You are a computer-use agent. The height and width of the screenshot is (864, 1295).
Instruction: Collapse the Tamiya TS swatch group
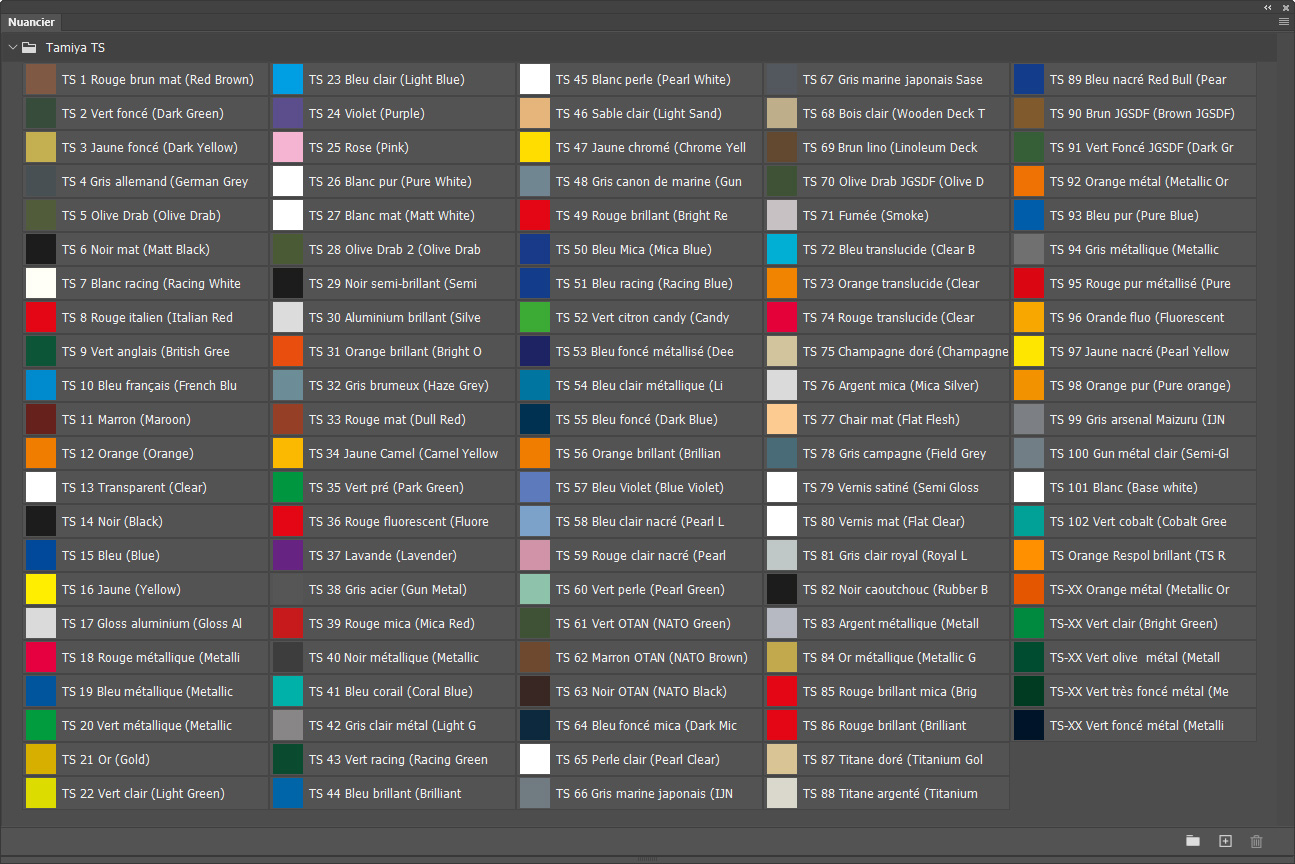click(12, 47)
